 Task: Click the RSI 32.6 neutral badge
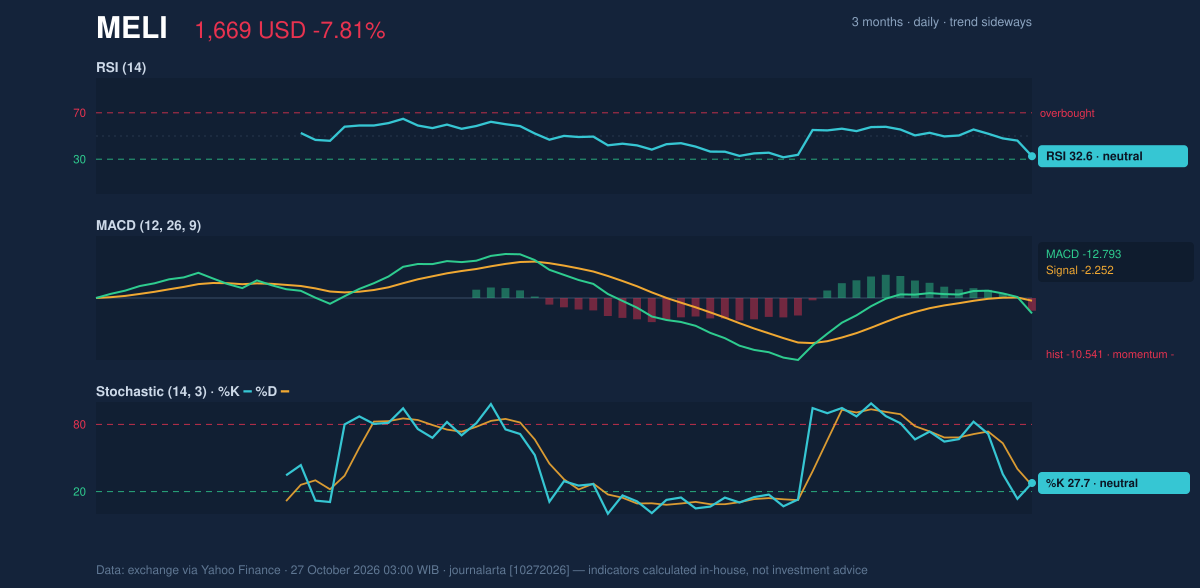pos(1113,156)
